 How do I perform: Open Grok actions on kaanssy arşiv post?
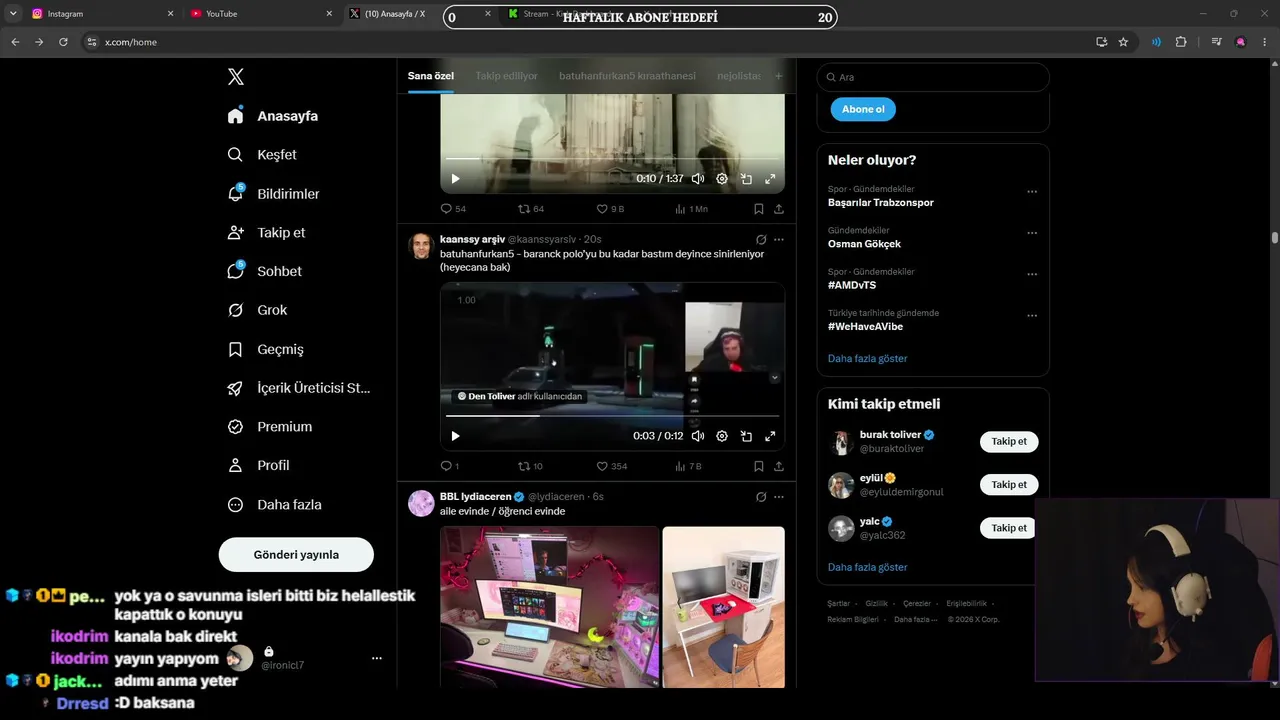pyautogui.click(x=761, y=240)
